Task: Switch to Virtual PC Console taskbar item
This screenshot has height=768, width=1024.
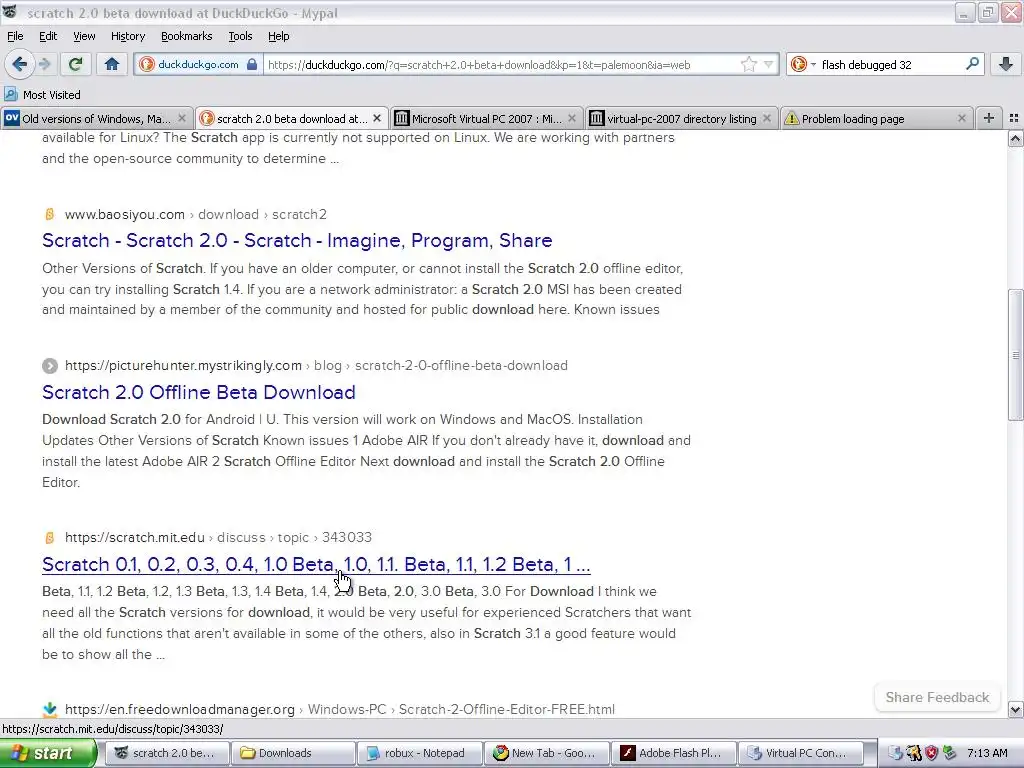Action: click(x=800, y=753)
